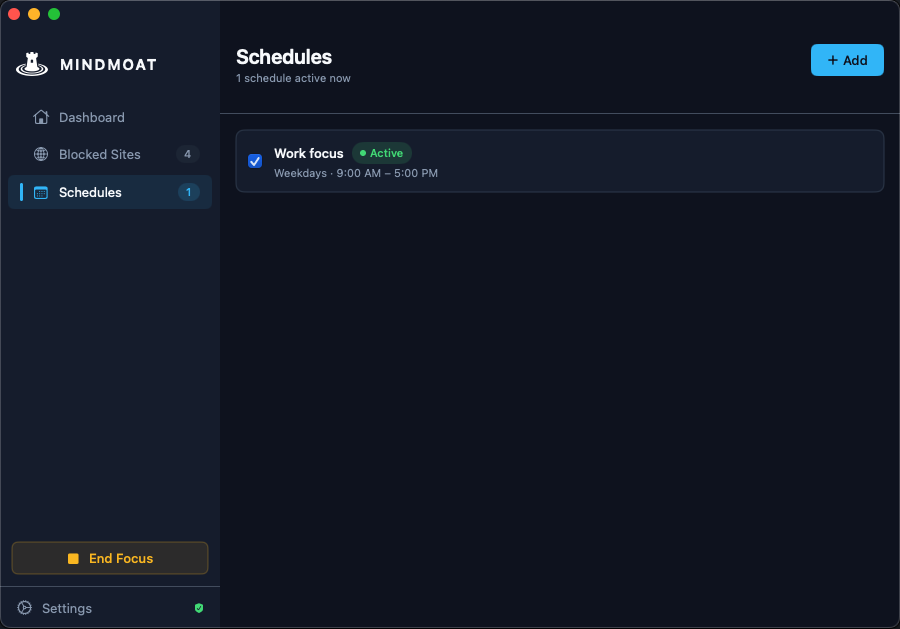
Task: Click the MindMoat castle logo
Action: [x=31, y=63]
